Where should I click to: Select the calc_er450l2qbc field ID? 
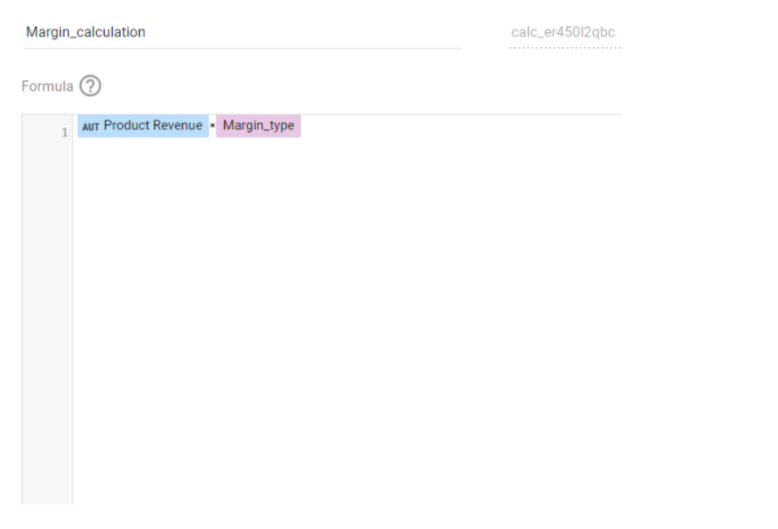pos(565,32)
